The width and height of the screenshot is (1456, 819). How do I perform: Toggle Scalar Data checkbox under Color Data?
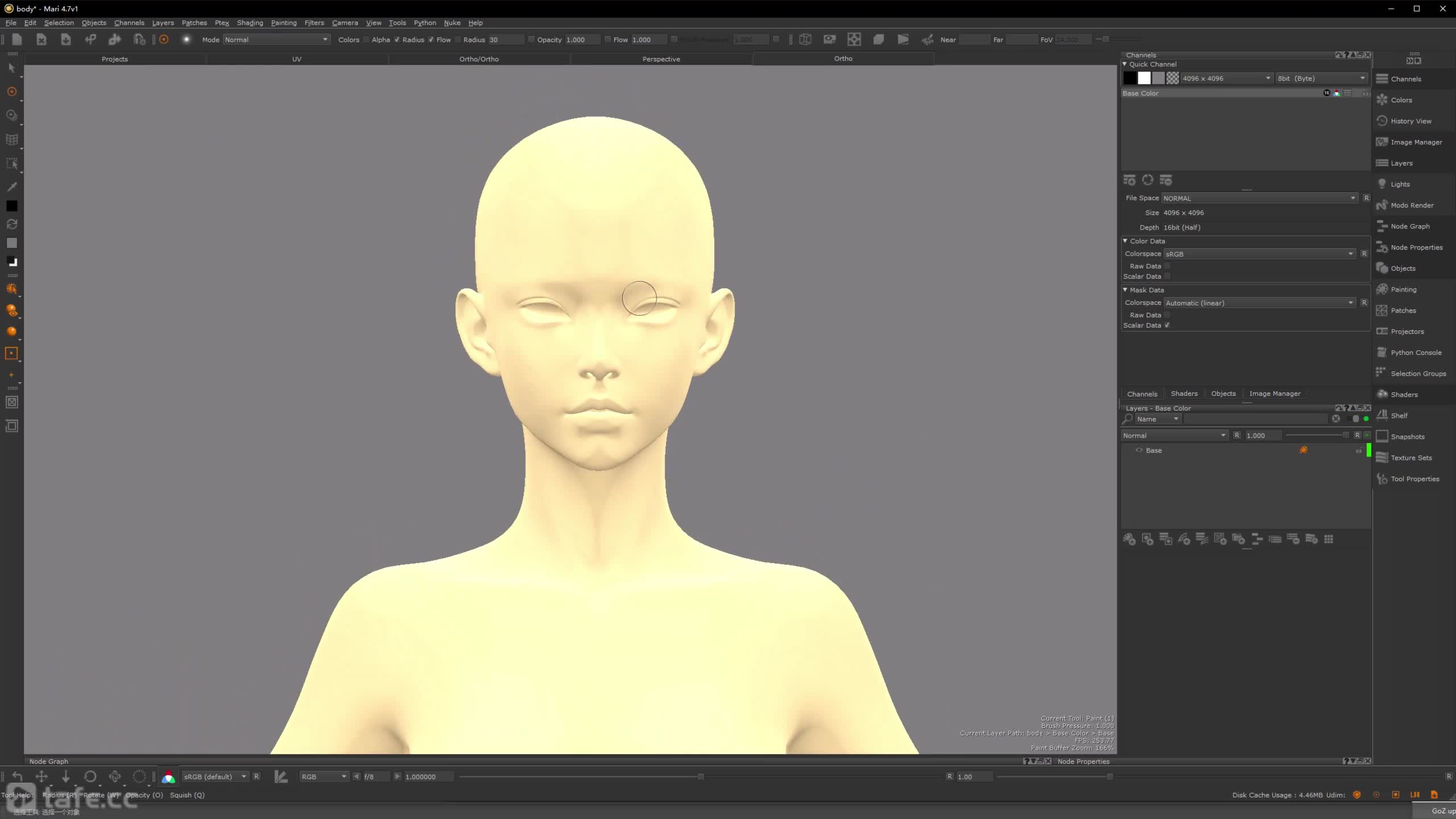(1167, 276)
